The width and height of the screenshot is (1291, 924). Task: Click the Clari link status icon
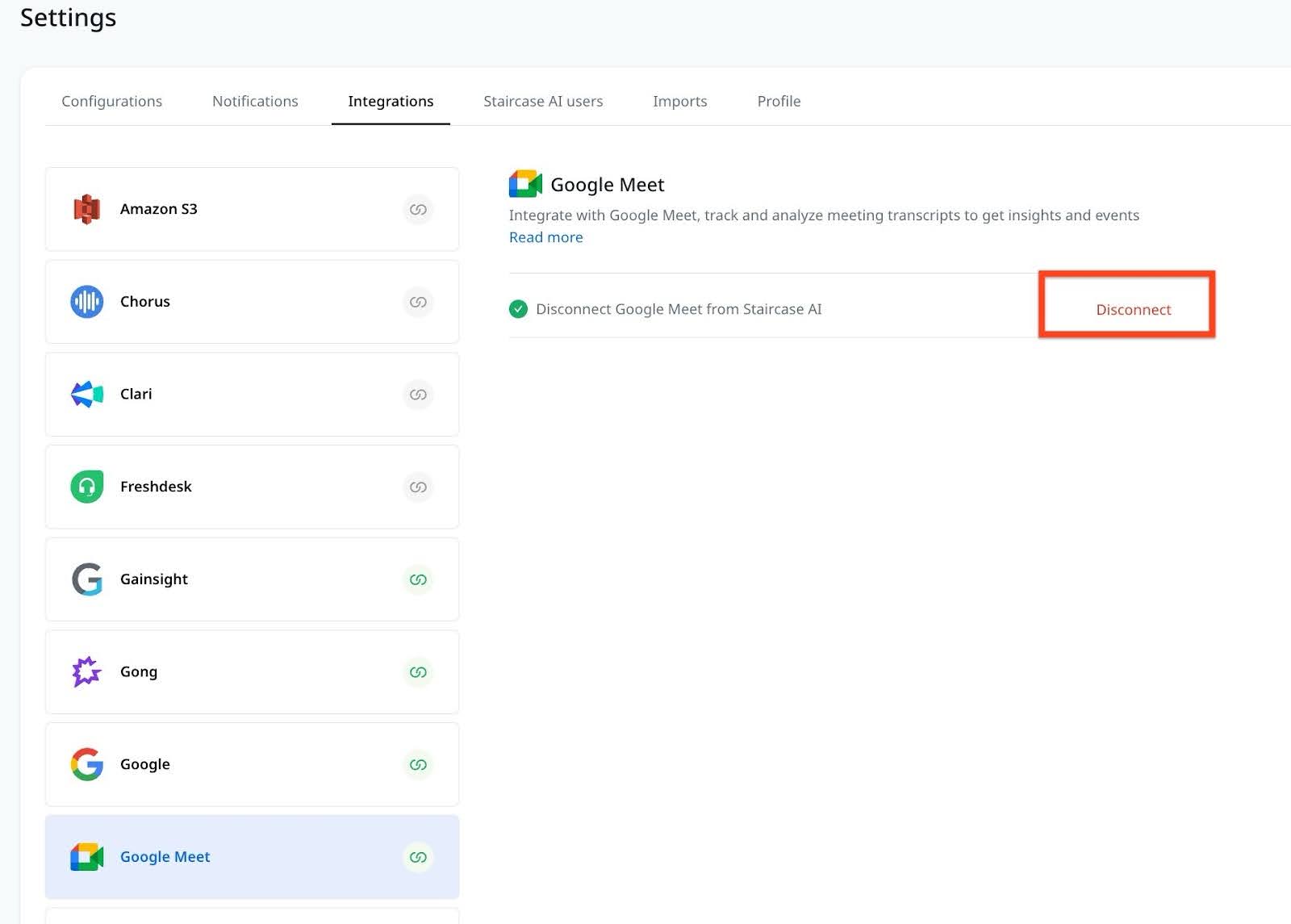[418, 395]
